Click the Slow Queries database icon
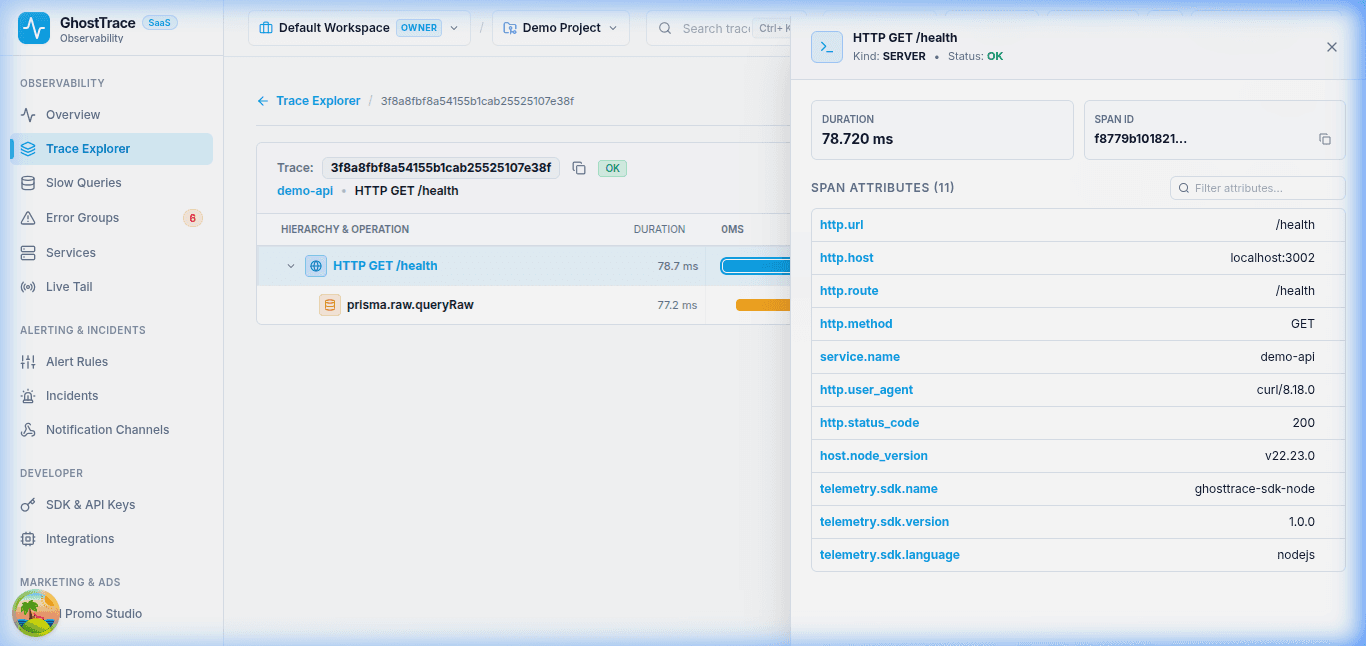The height and width of the screenshot is (646, 1366). [28, 183]
